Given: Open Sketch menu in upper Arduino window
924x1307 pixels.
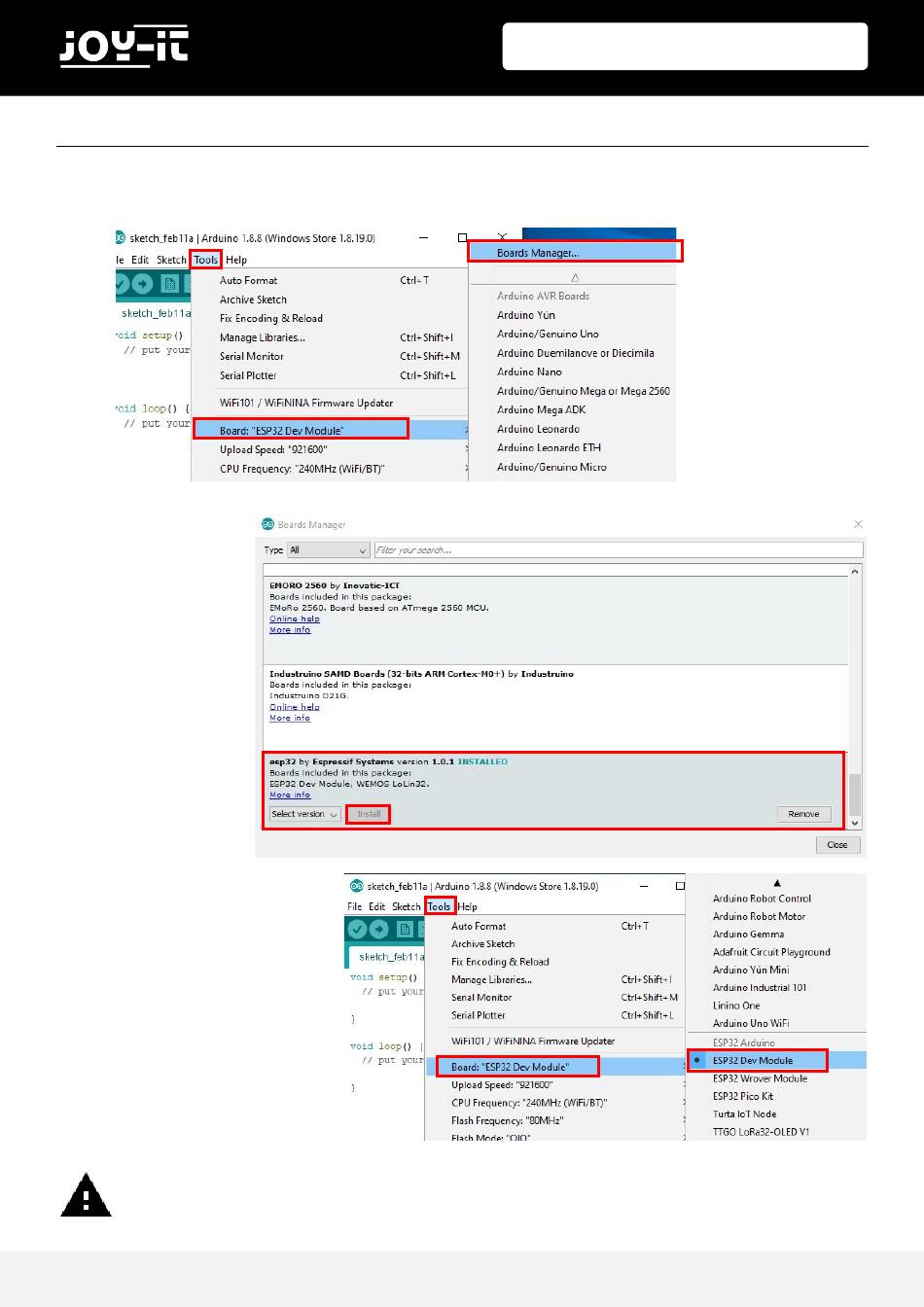Looking at the screenshot, I should pos(171,260).
